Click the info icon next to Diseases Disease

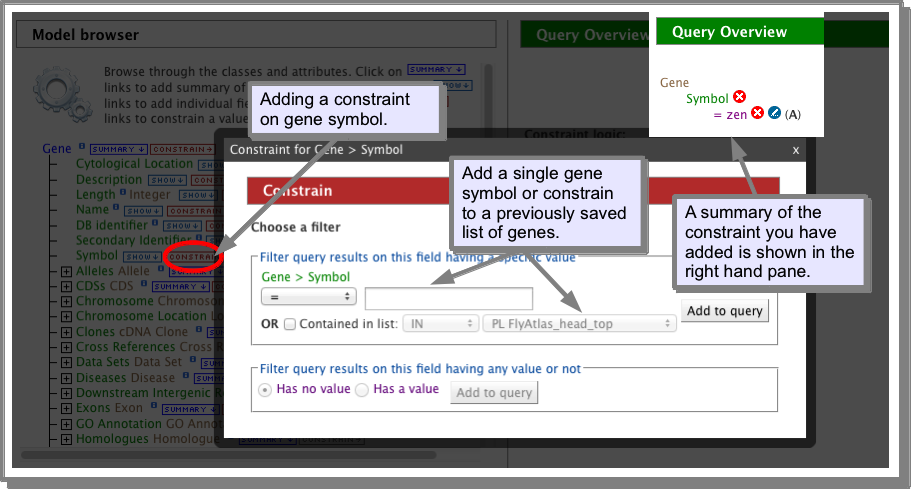[185, 375]
